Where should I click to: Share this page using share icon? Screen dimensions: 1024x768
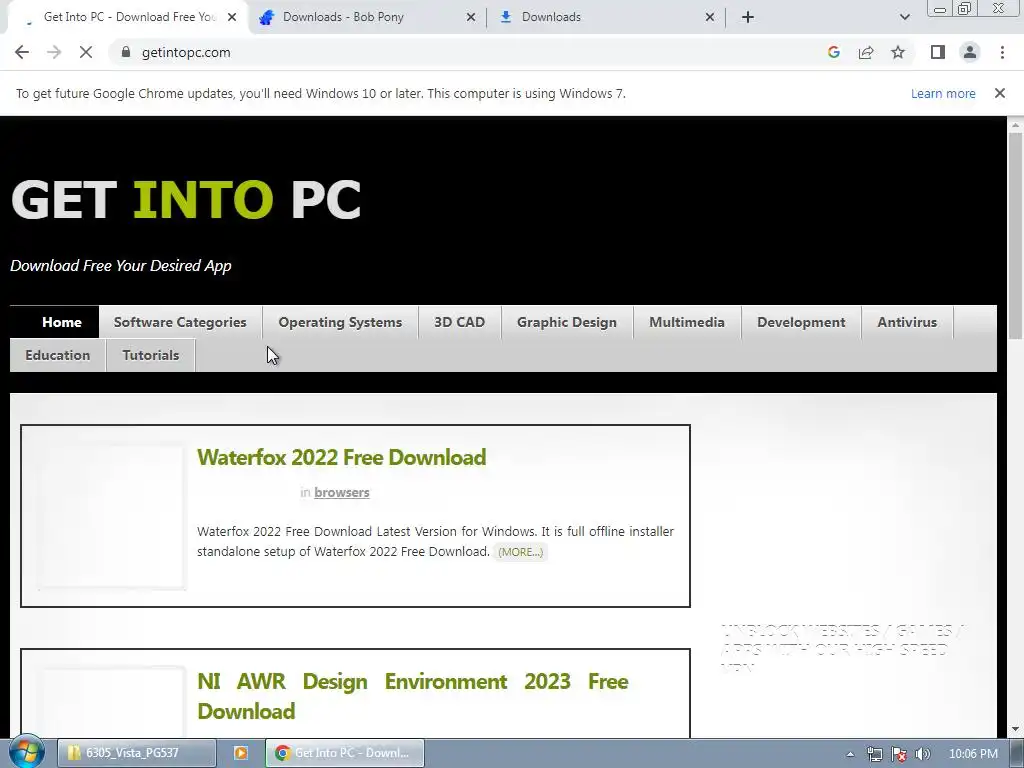pyautogui.click(x=866, y=52)
